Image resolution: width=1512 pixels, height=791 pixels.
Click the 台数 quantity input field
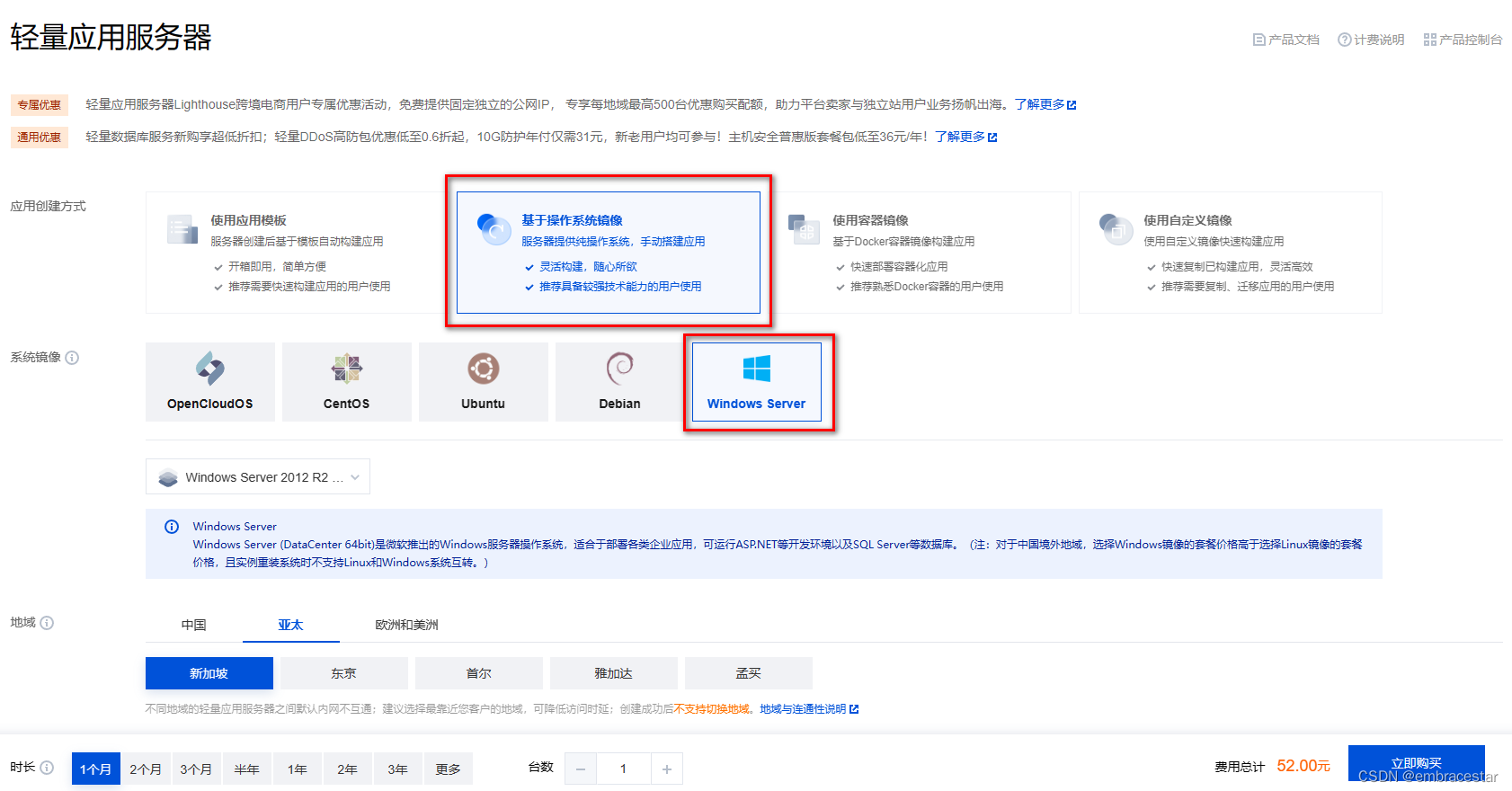tap(624, 769)
